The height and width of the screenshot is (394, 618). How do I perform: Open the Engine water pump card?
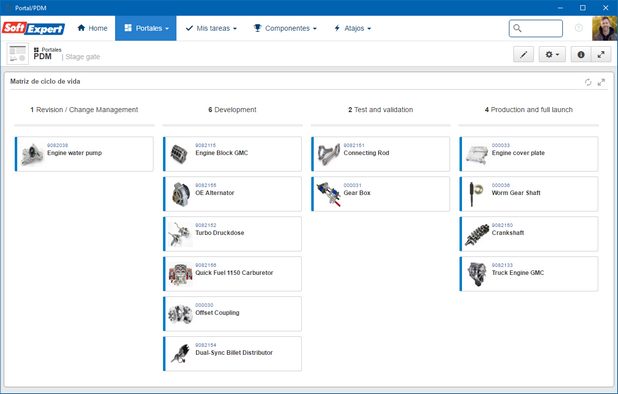point(84,154)
